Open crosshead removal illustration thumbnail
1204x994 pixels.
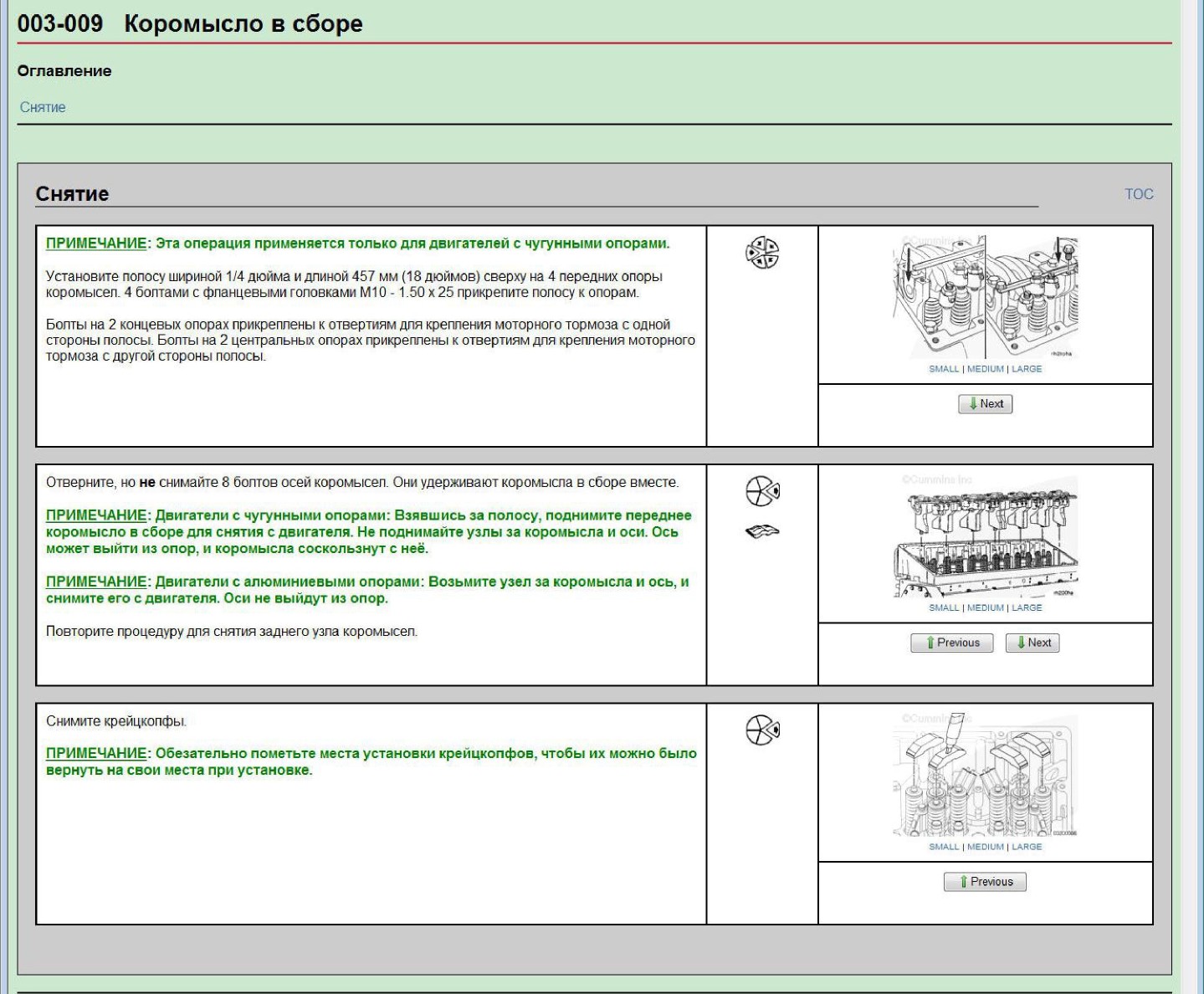click(x=986, y=775)
